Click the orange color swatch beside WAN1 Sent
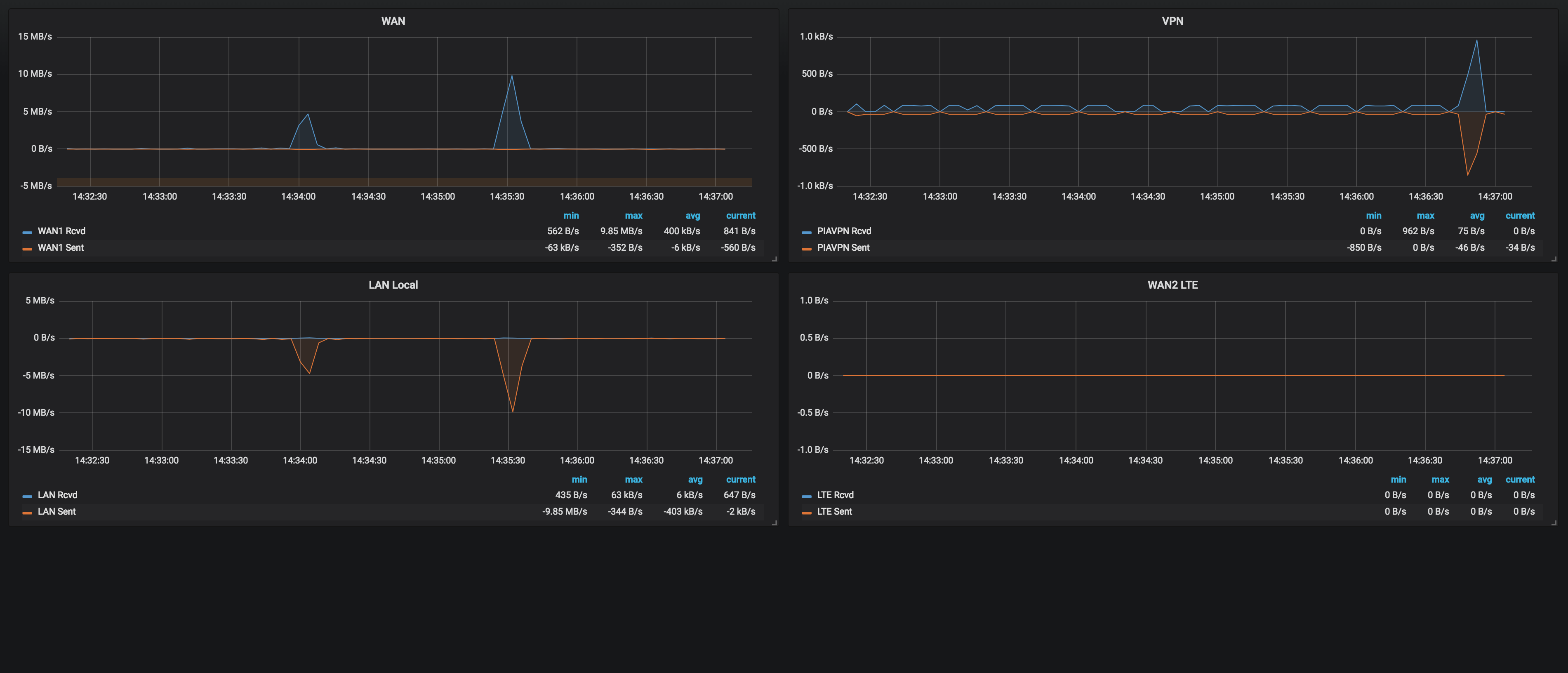The image size is (1568, 673). pos(27,248)
